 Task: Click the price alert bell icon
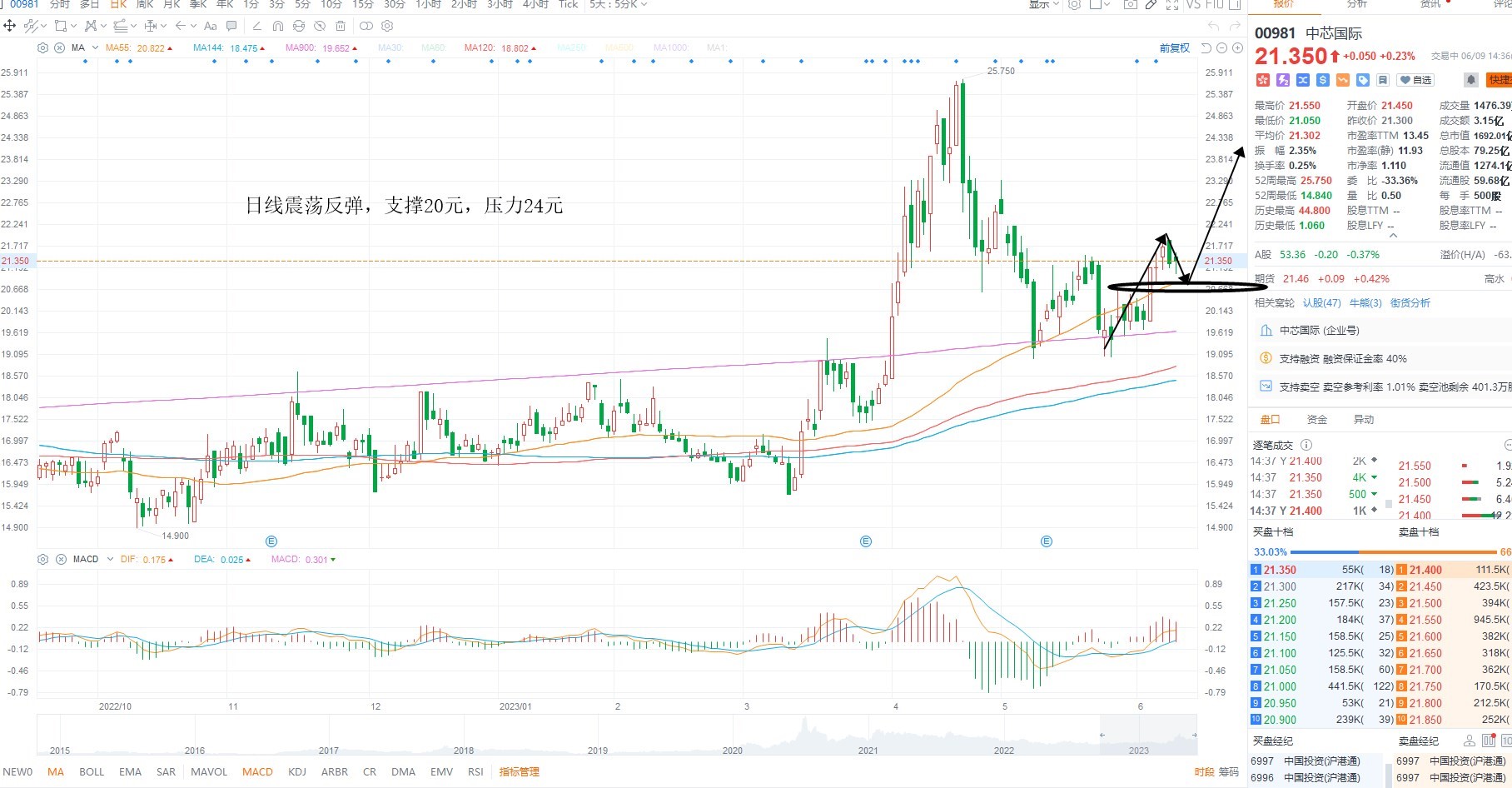(x=1471, y=80)
